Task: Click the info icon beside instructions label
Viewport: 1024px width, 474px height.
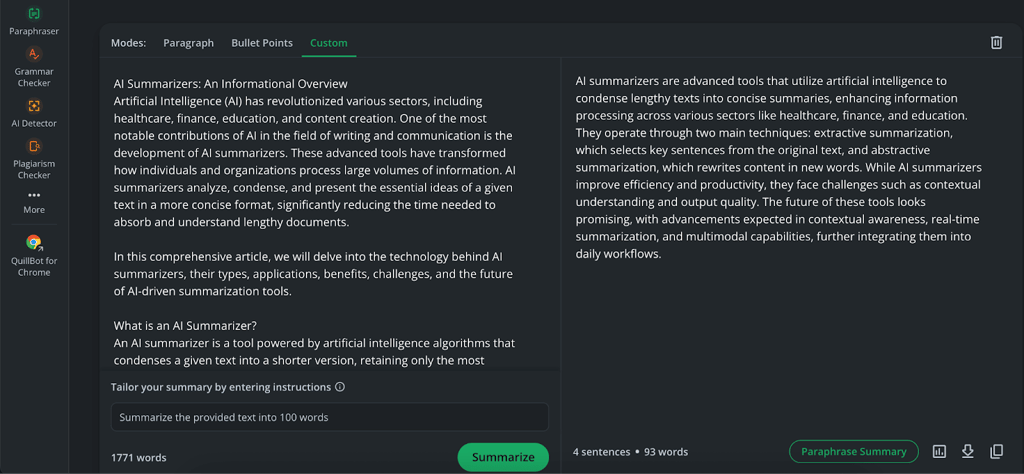Action: pos(340,387)
